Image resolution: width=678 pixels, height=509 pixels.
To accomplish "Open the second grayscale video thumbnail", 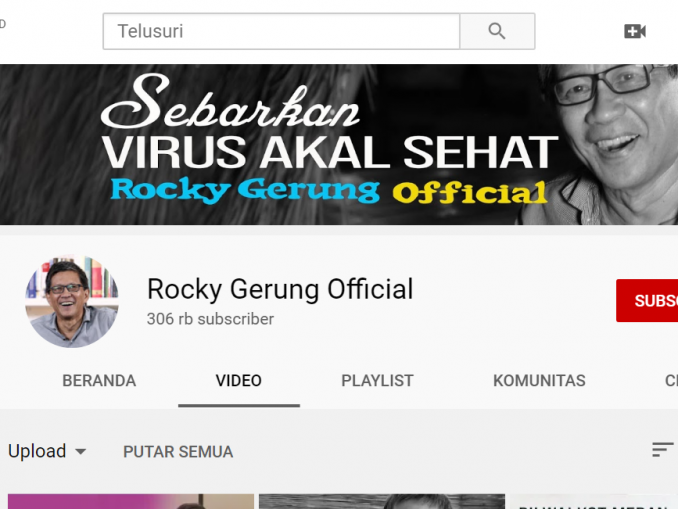I will coord(382,502).
